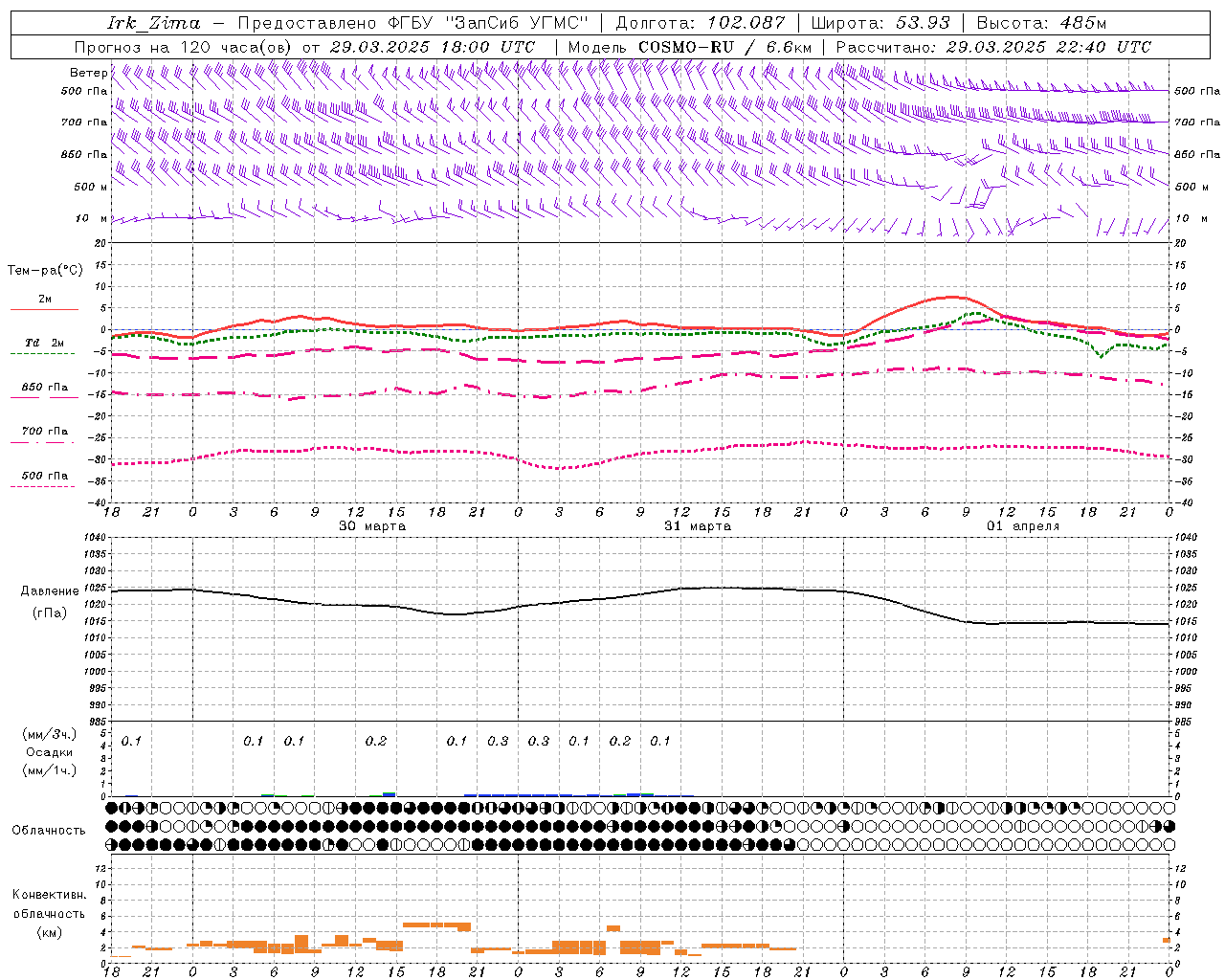Click "(км)" unit under convective cloudiness
Image resolution: width=1225 pixels, height=980 pixels.
coord(50,932)
